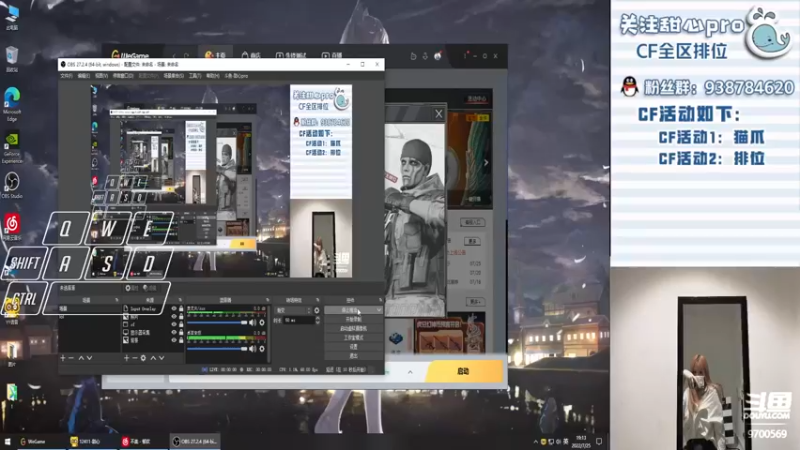Undock the 混音器 panel via its header icon
The image size is (800, 450).
(x=267, y=300)
